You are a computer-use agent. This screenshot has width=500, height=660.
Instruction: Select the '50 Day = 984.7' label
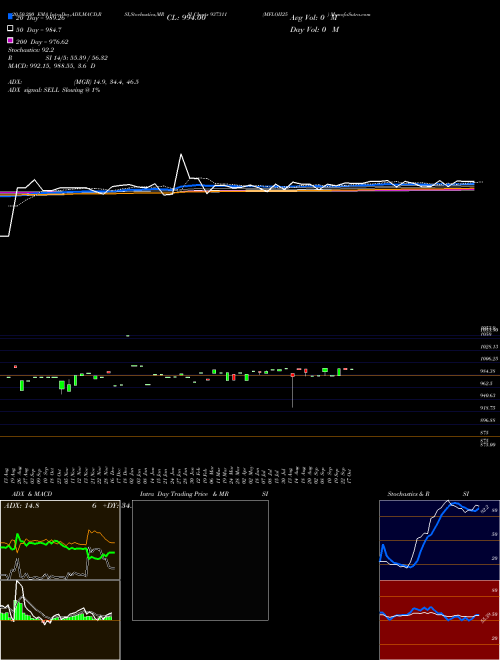coord(38,30)
